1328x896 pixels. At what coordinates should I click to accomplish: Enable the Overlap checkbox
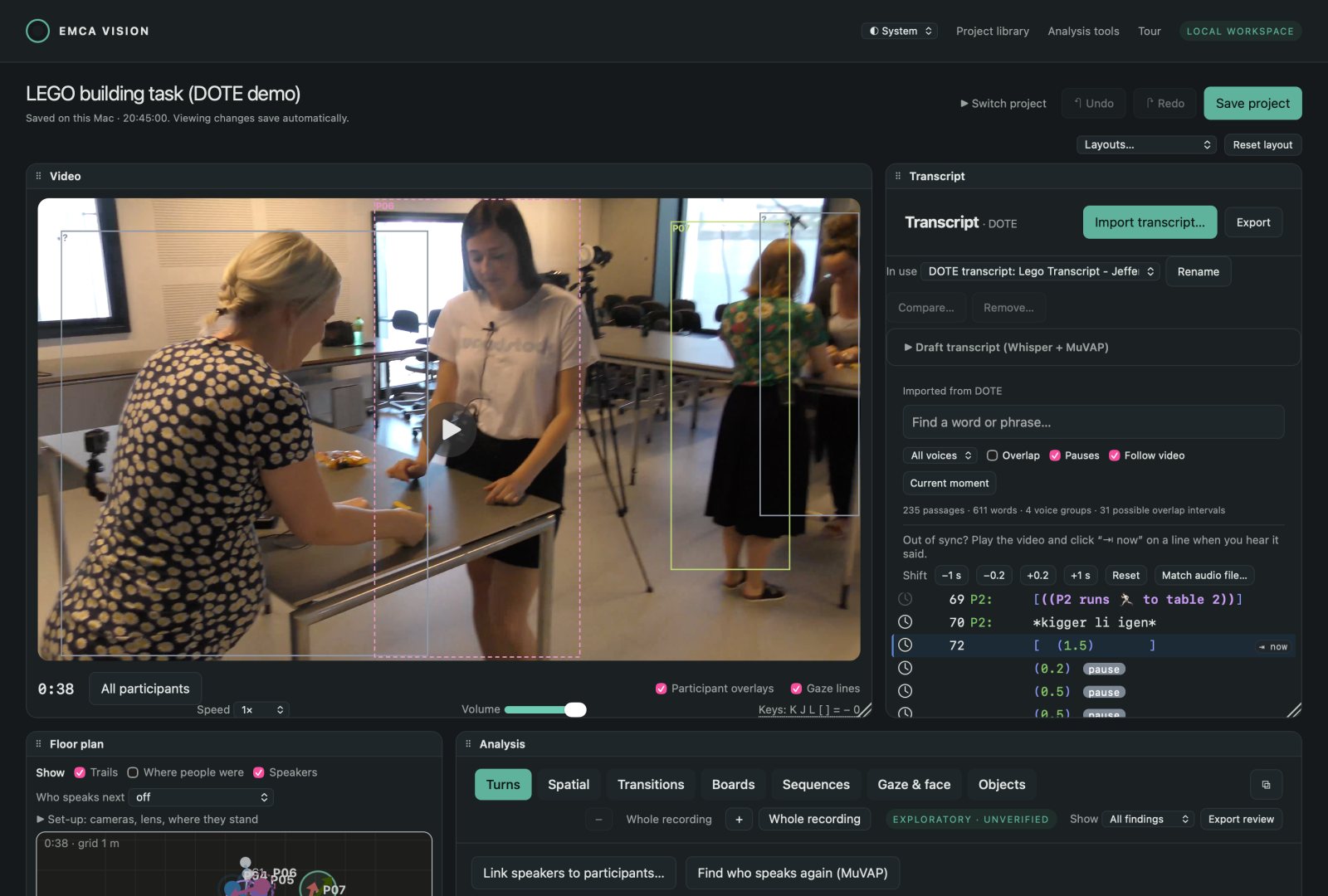coord(992,455)
